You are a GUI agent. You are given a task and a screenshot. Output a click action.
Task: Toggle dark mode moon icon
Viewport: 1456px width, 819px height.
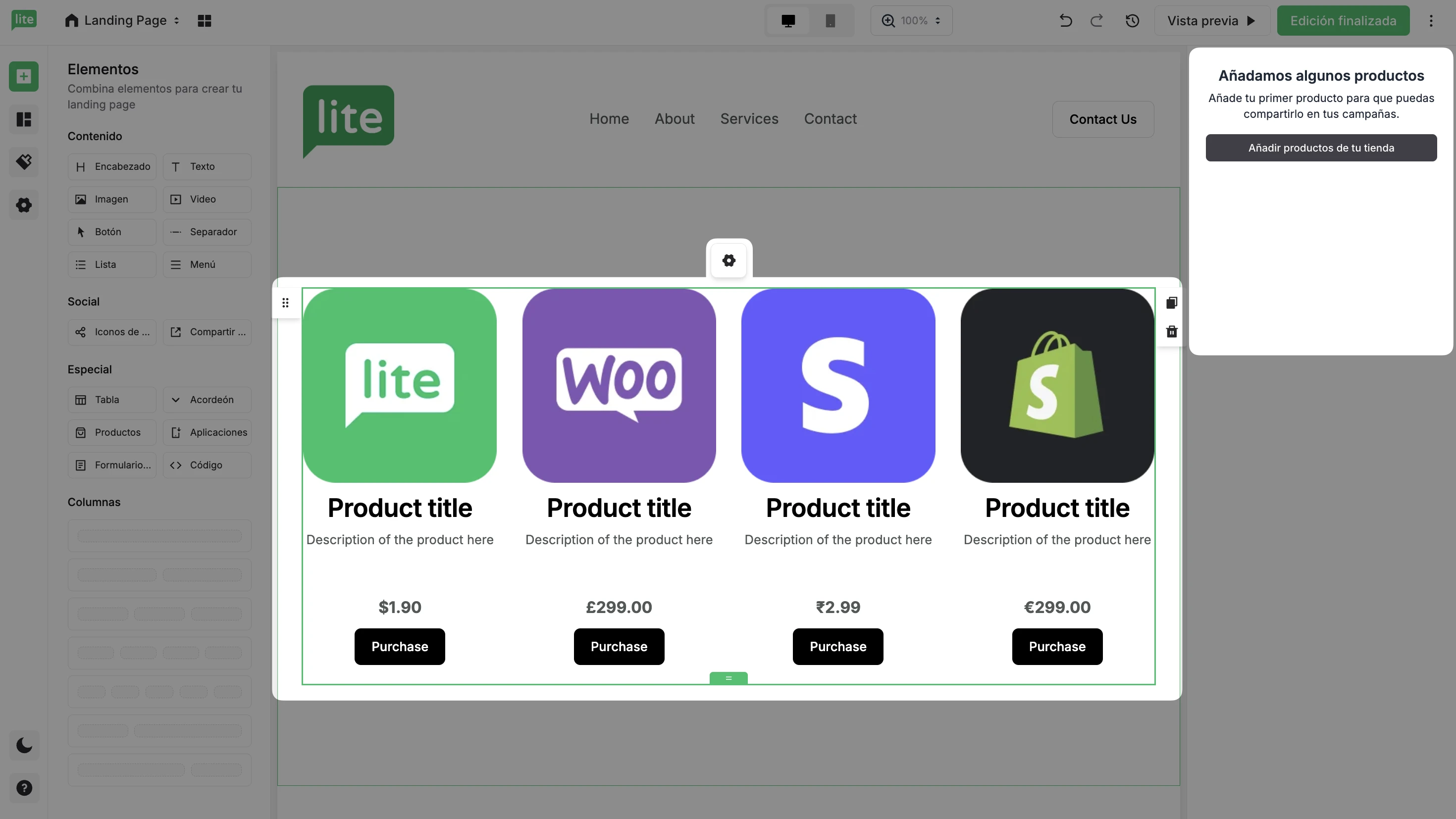pyautogui.click(x=24, y=746)
